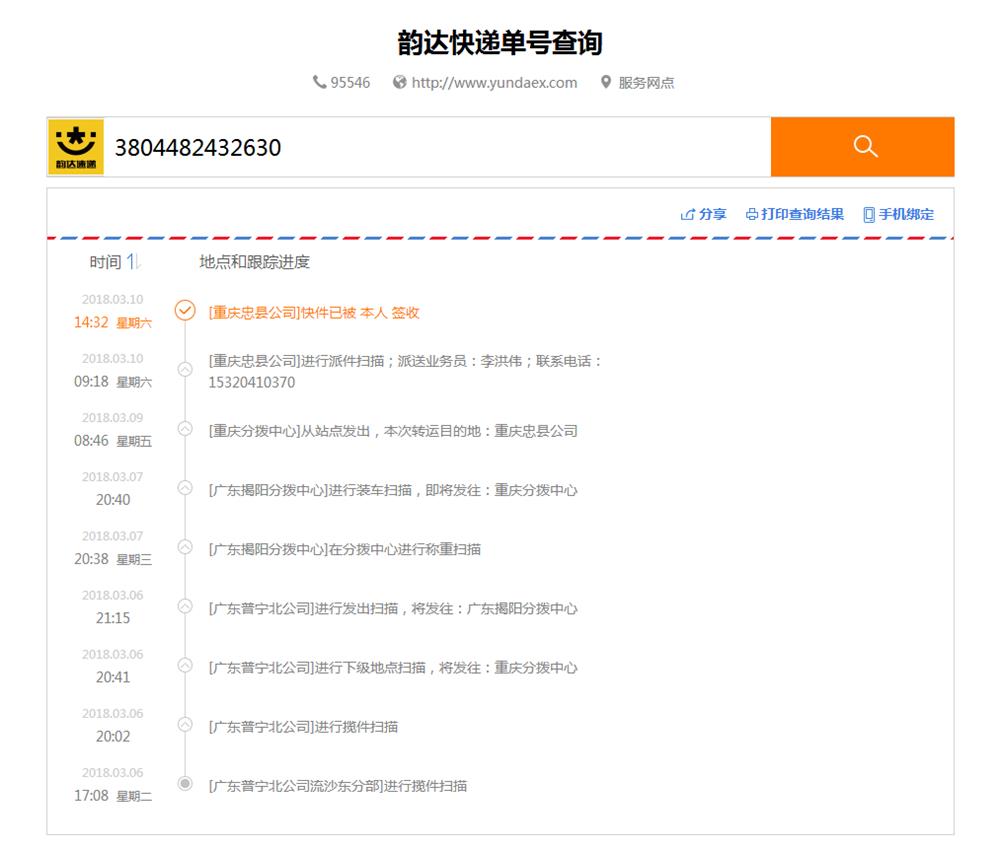Click timeline marker for 20:38 称重扫描 entry
Viewport: 1000px width, 849px height.
coord(185,547)
